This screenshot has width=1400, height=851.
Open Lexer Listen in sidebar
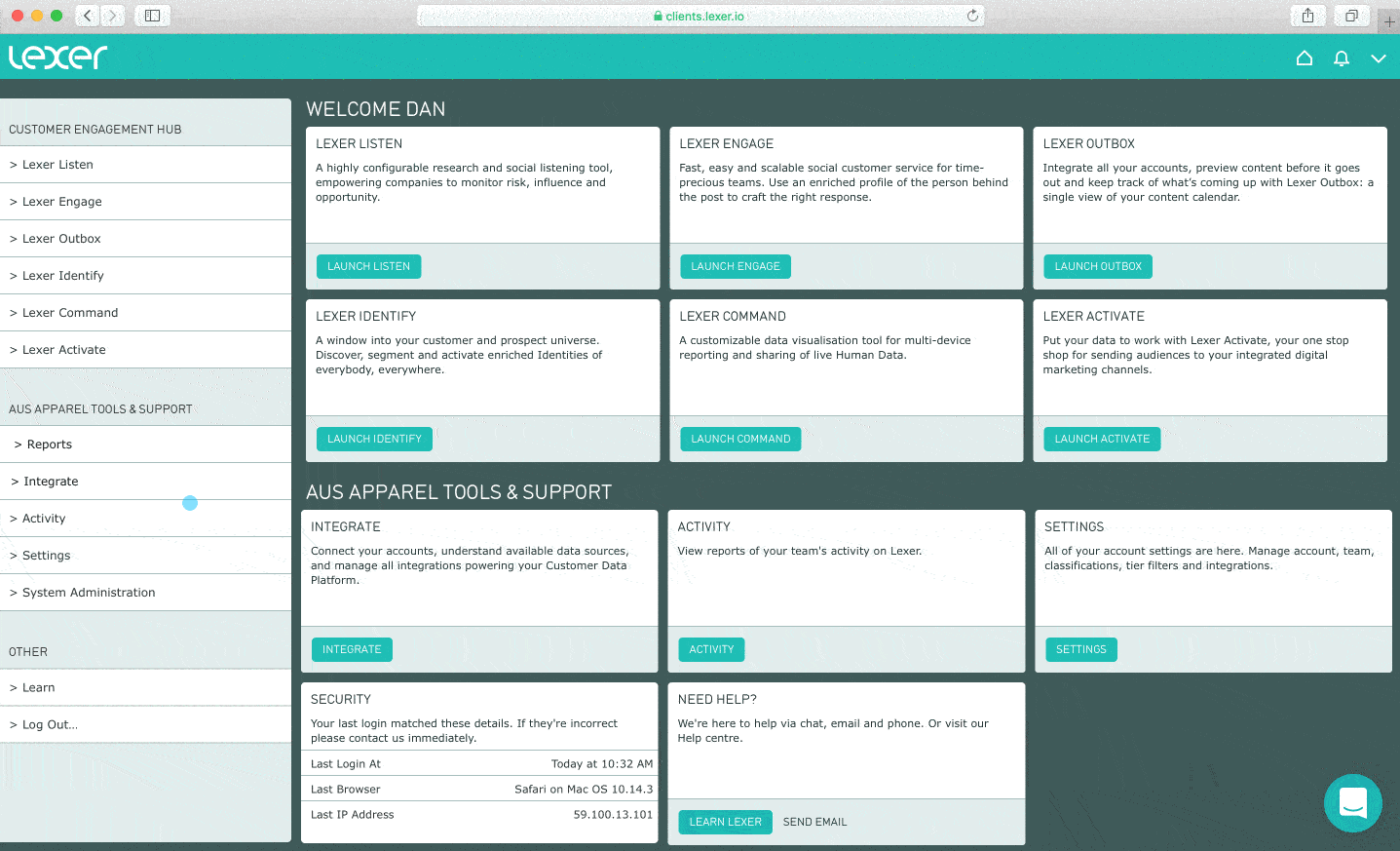pyautogui.click(x=145, y=165)
